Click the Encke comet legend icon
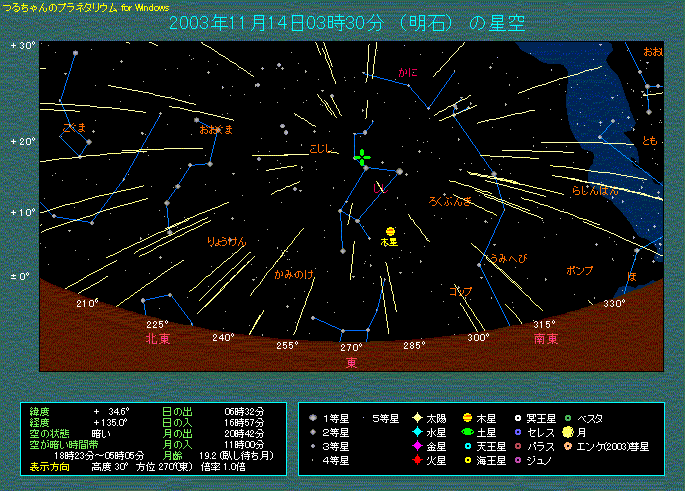 pos(569,446)
